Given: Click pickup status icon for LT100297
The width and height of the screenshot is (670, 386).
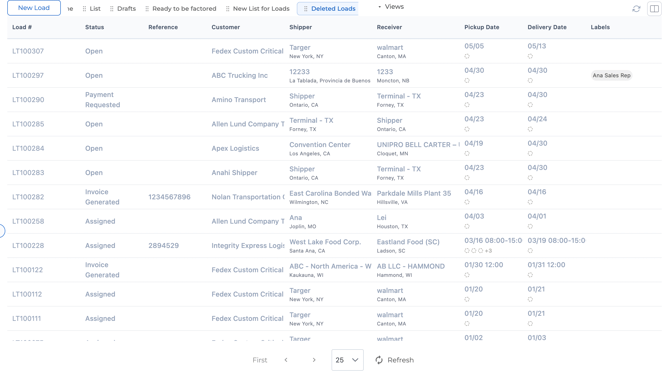Looking at the screenshot, I should [x=467, y=81].
